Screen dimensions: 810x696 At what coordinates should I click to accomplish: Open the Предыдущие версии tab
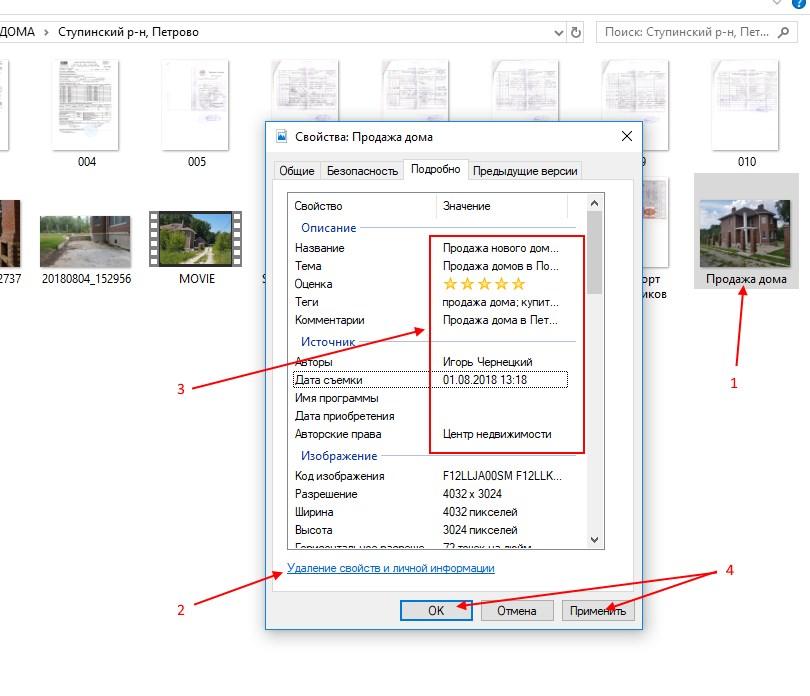click(525, 171)
